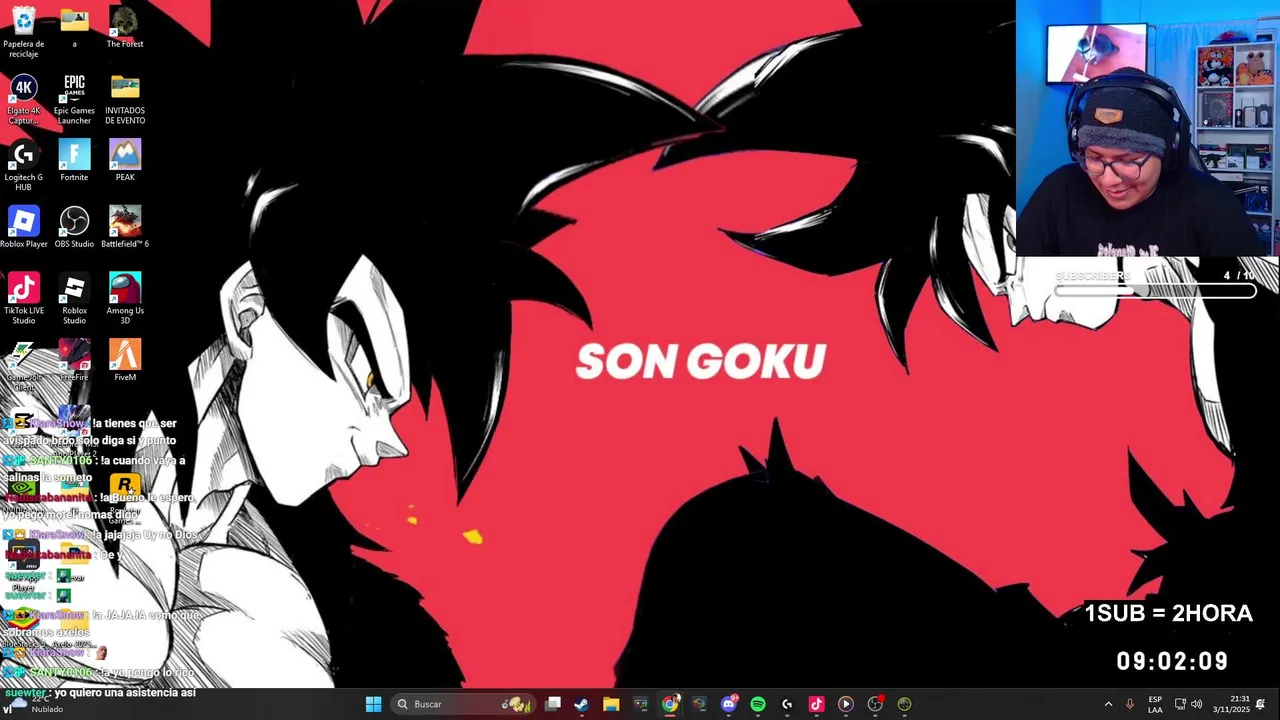Open the clock showing 21:31 3/11/2025

coord(1231,704)
